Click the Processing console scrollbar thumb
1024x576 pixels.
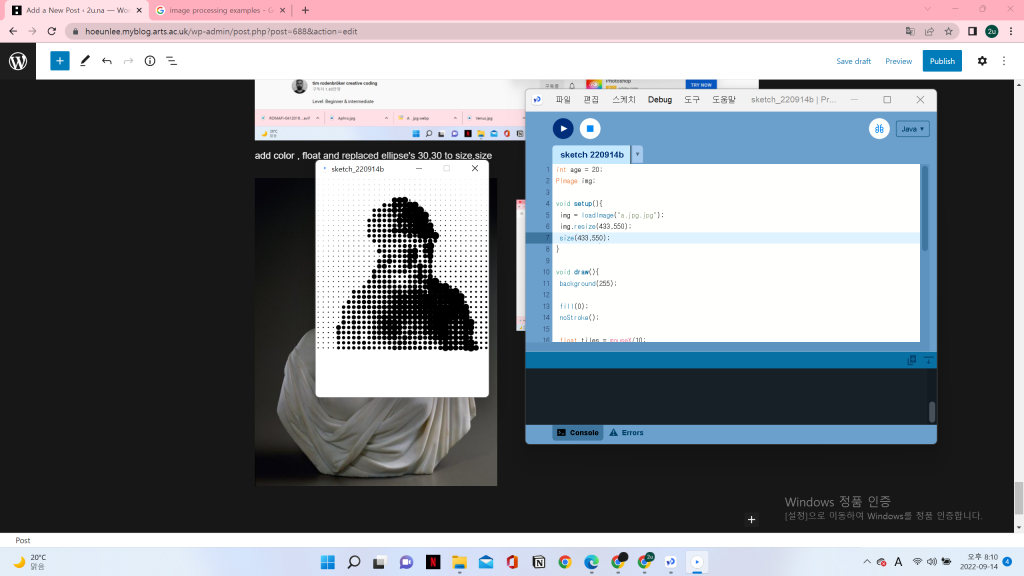(932, 411)
